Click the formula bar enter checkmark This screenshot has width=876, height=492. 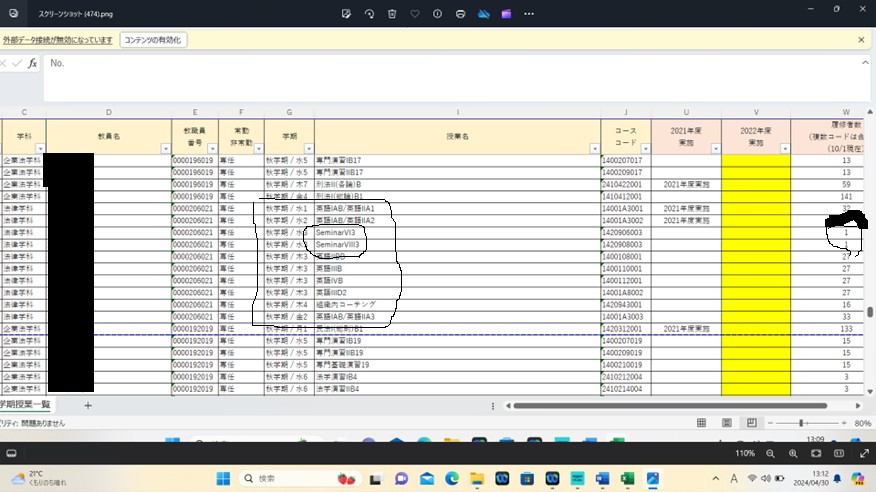click(17, 63)
